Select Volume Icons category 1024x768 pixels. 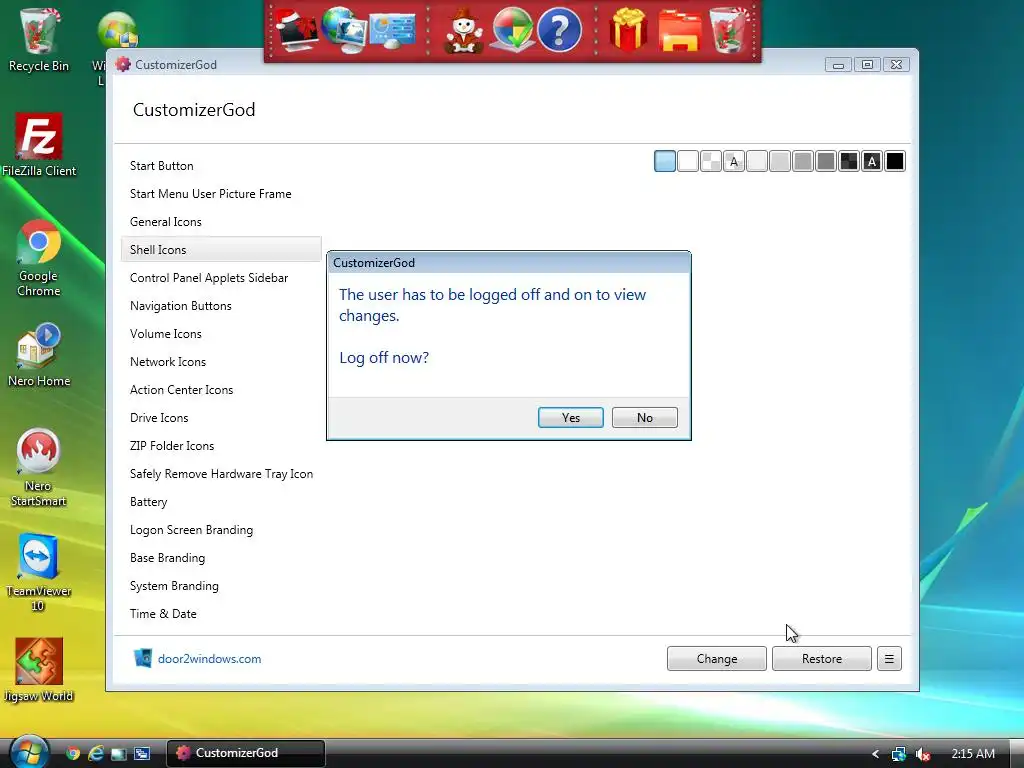click(221, 334)
